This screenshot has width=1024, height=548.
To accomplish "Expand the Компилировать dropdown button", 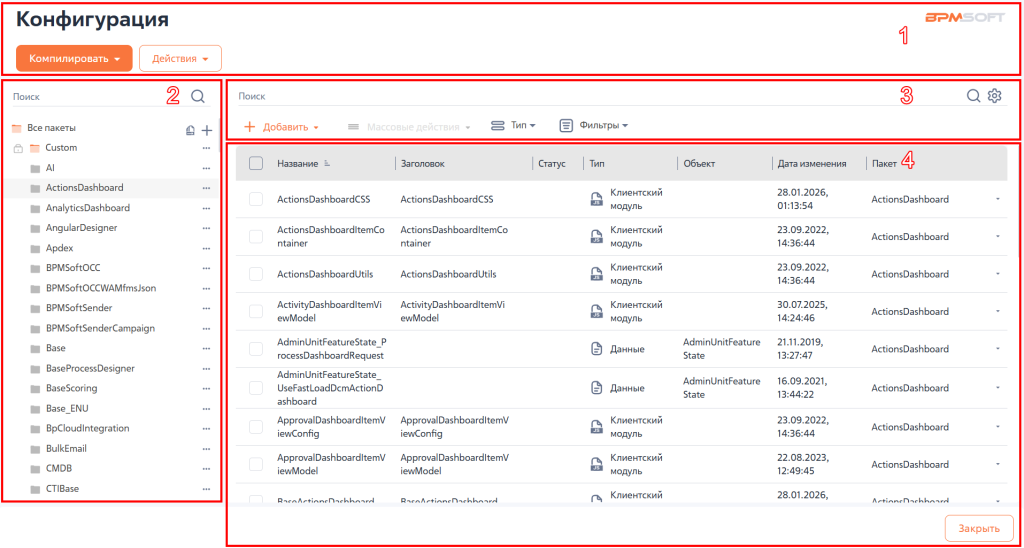I will (74, 58).
